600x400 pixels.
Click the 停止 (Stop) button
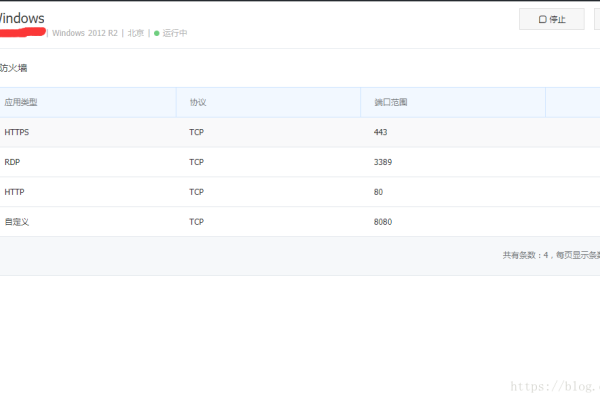(x=551, y=19)
